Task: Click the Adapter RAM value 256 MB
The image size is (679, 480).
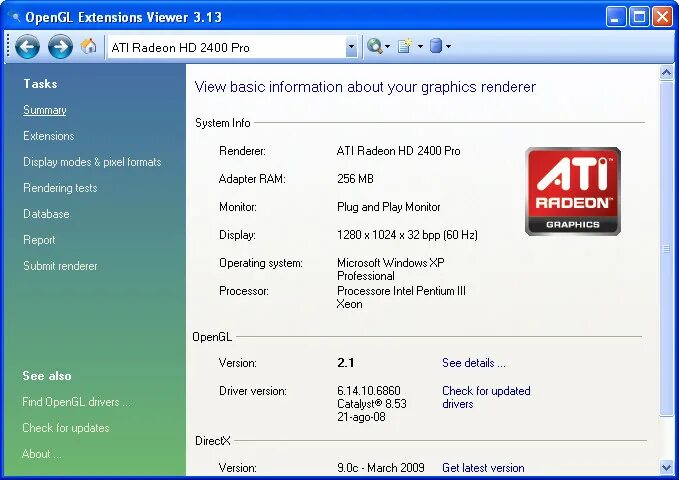Action: point(355,179)
